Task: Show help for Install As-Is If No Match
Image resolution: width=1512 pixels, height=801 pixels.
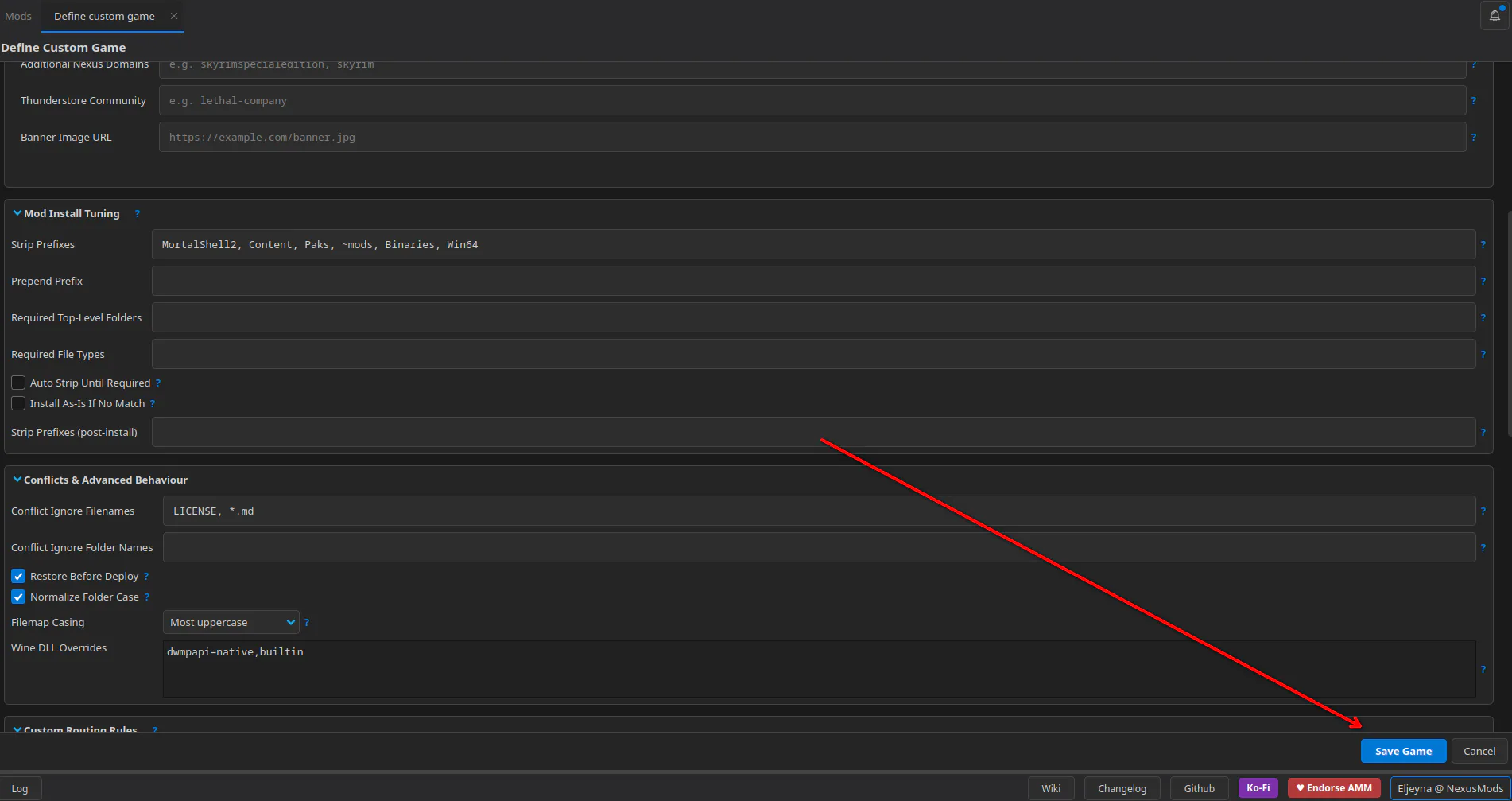Action: point(153,404)
